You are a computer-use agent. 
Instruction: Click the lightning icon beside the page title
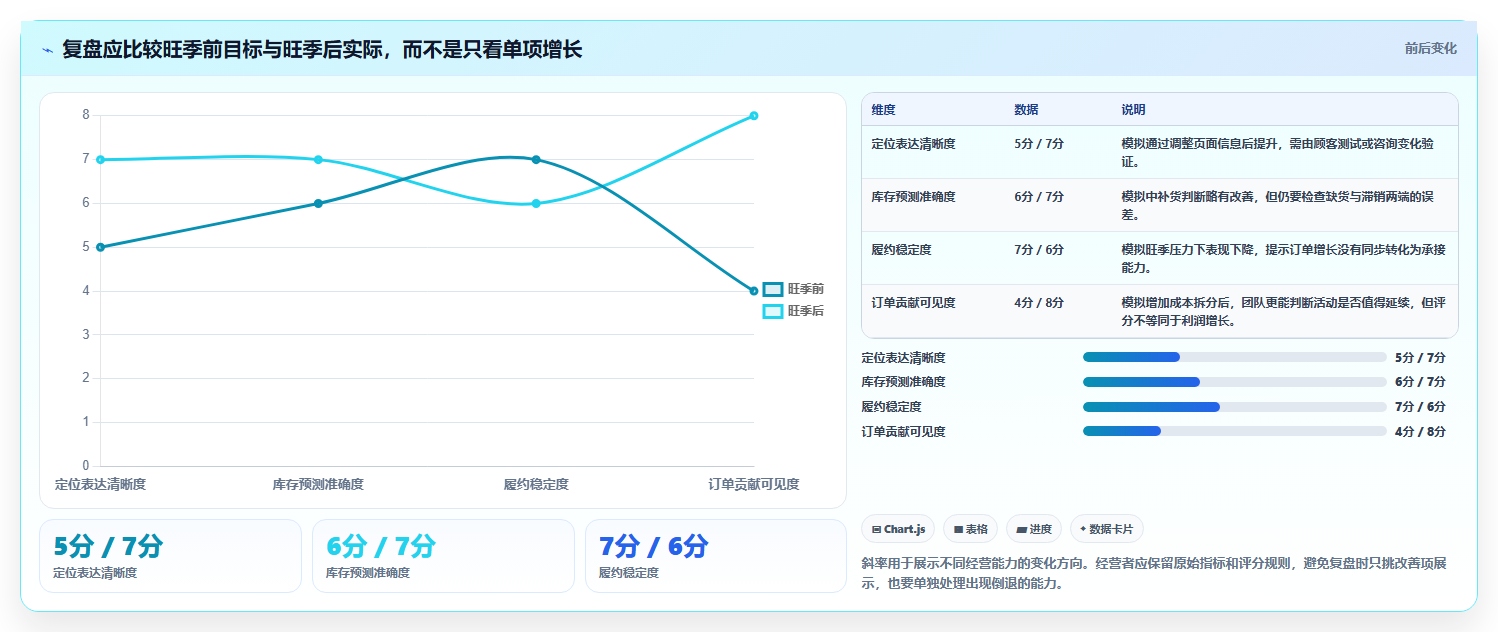click(48, 50)
